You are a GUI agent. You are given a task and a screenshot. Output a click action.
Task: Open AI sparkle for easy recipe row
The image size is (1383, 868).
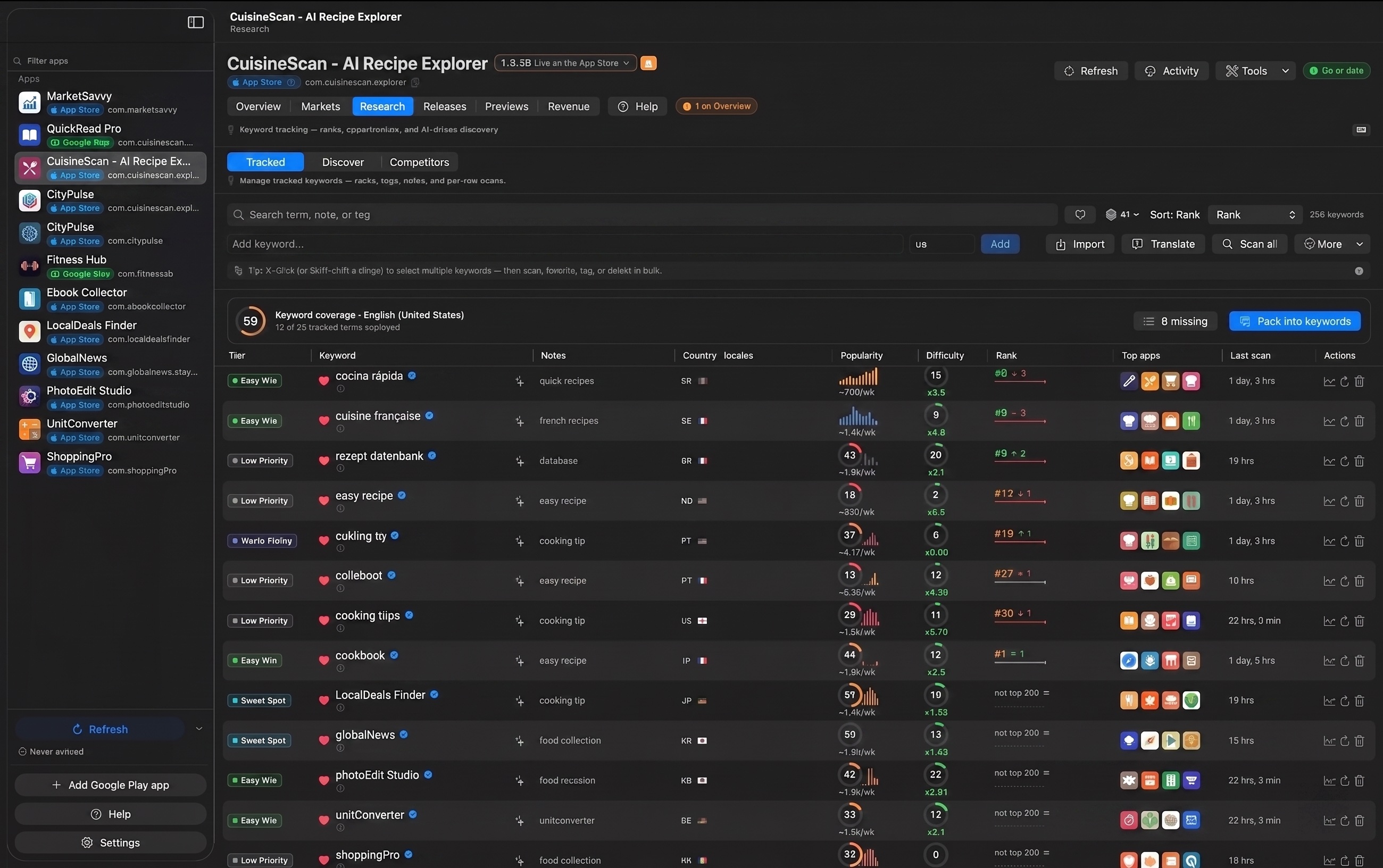click(520, 501)
